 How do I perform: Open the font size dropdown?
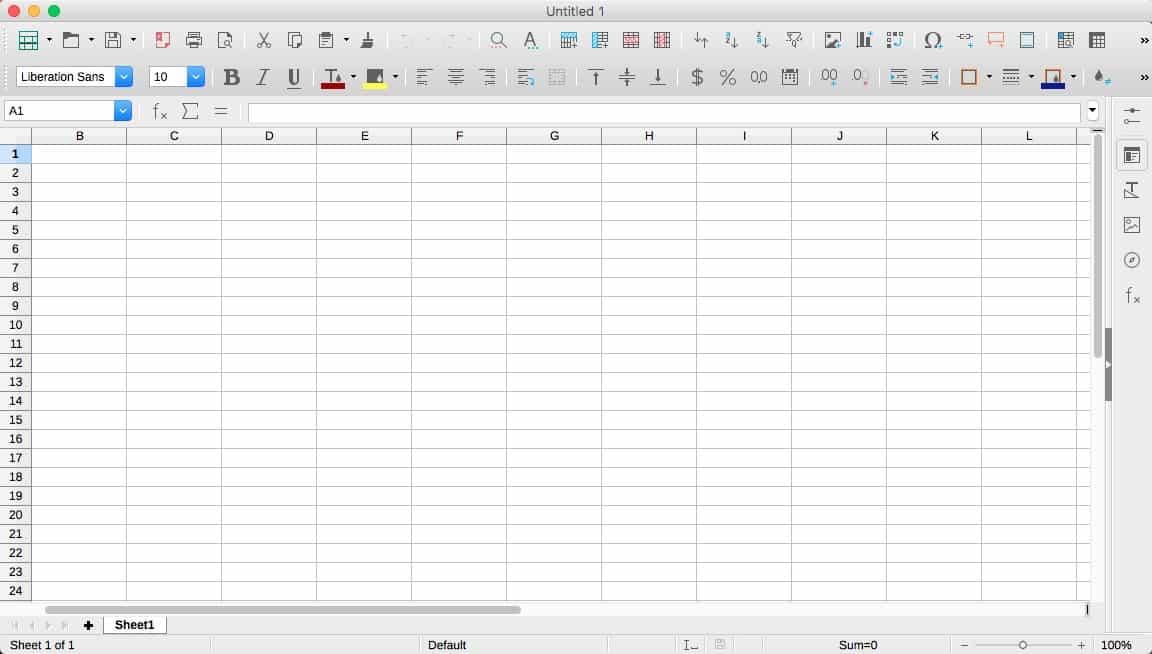196,76
